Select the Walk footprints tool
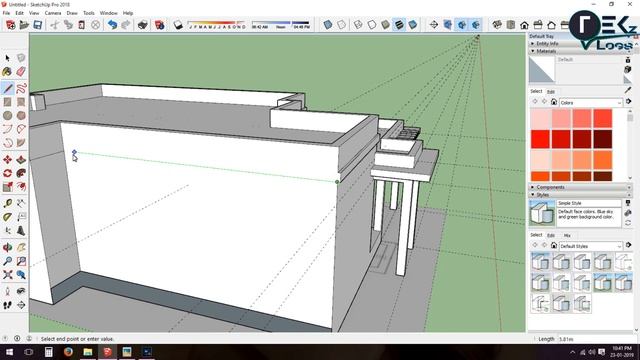 coord(7,305)
